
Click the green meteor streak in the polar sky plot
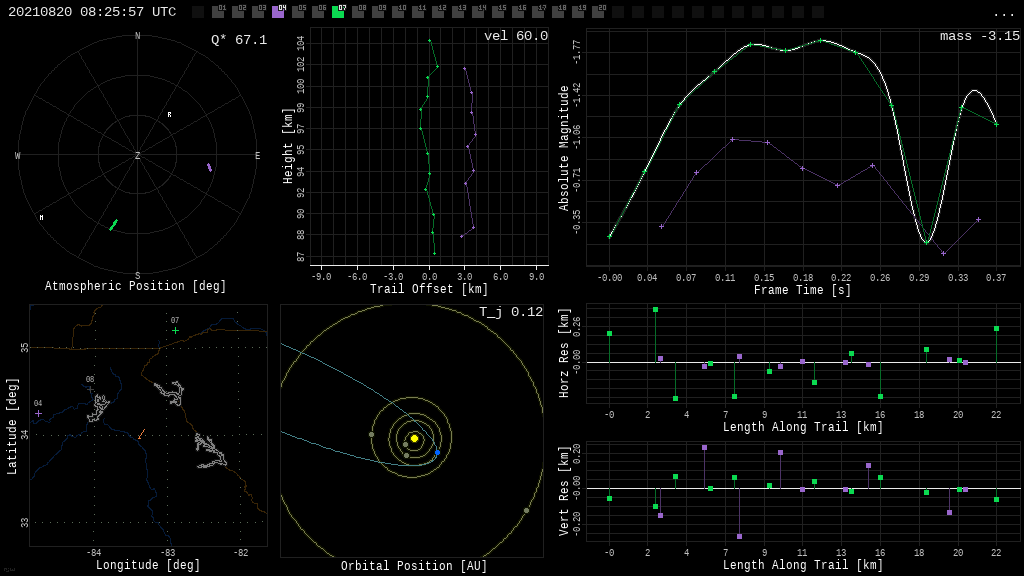pos(113,225)
